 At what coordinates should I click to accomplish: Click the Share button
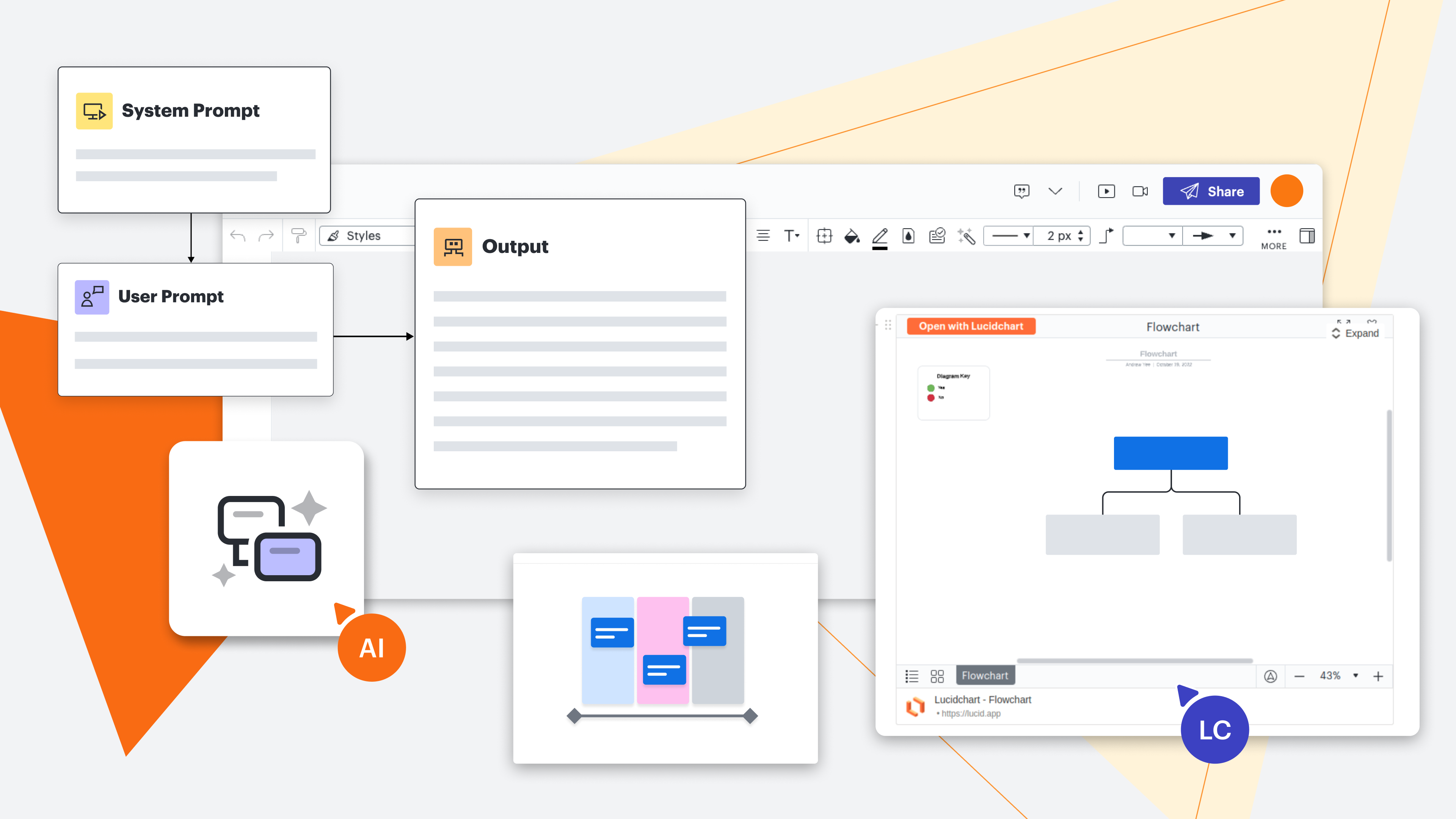tap(1211, 191)
